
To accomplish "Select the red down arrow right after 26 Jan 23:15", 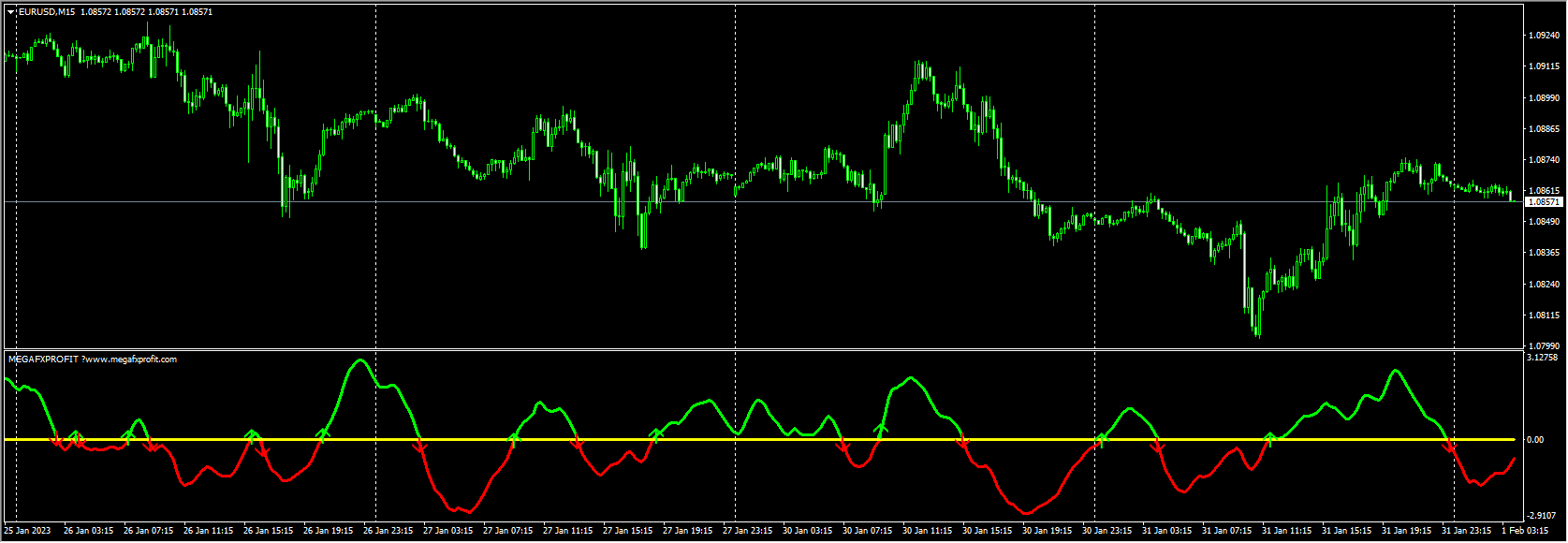I will [x=420, y=448].
